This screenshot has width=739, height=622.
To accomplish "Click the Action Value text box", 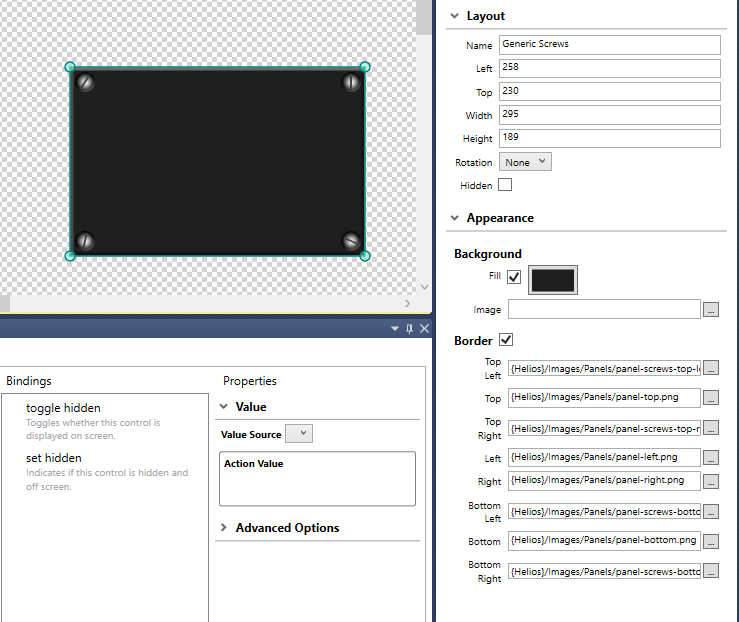I will tap(317, 479).
